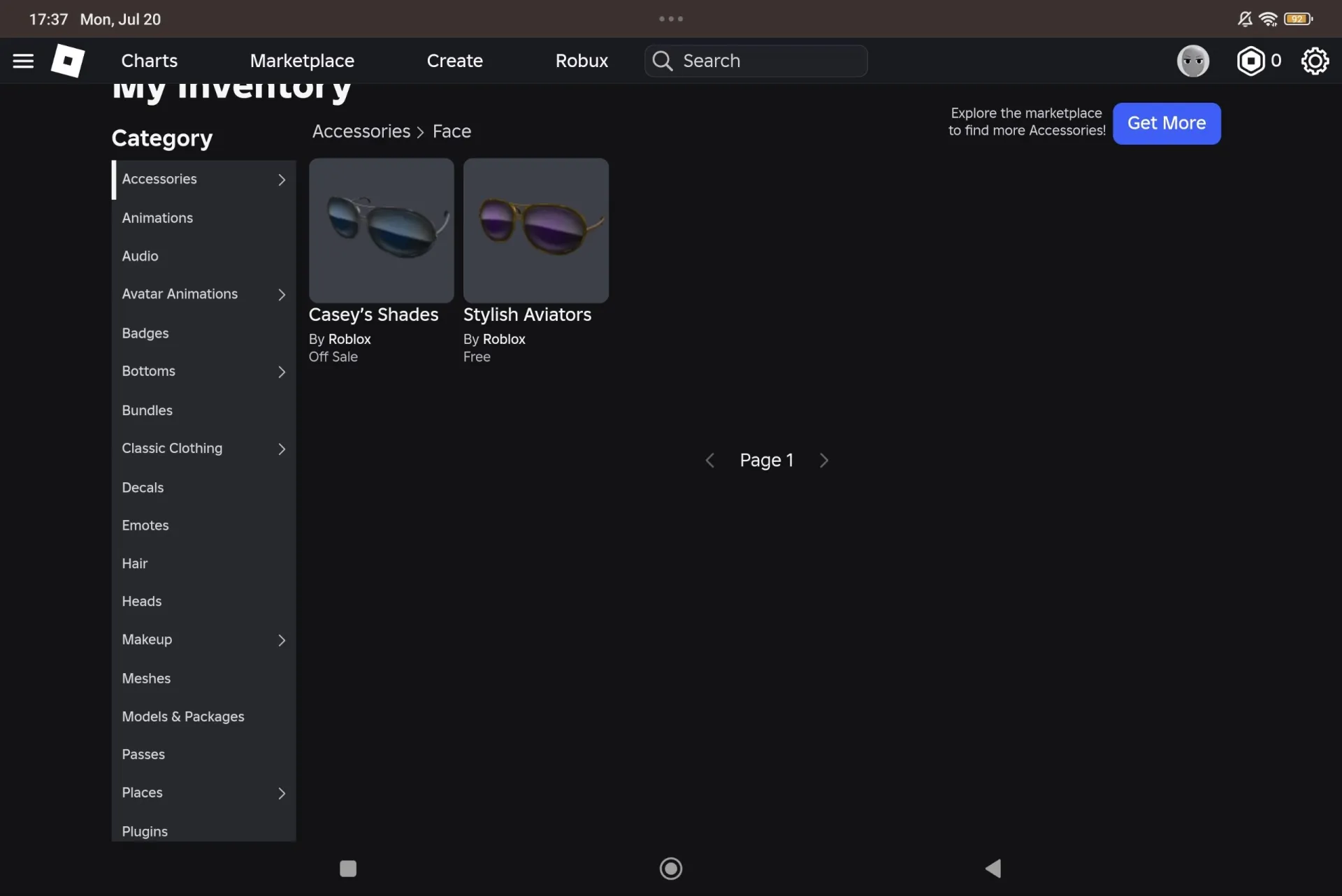Click the Accessories breadcrumb link

361,131
